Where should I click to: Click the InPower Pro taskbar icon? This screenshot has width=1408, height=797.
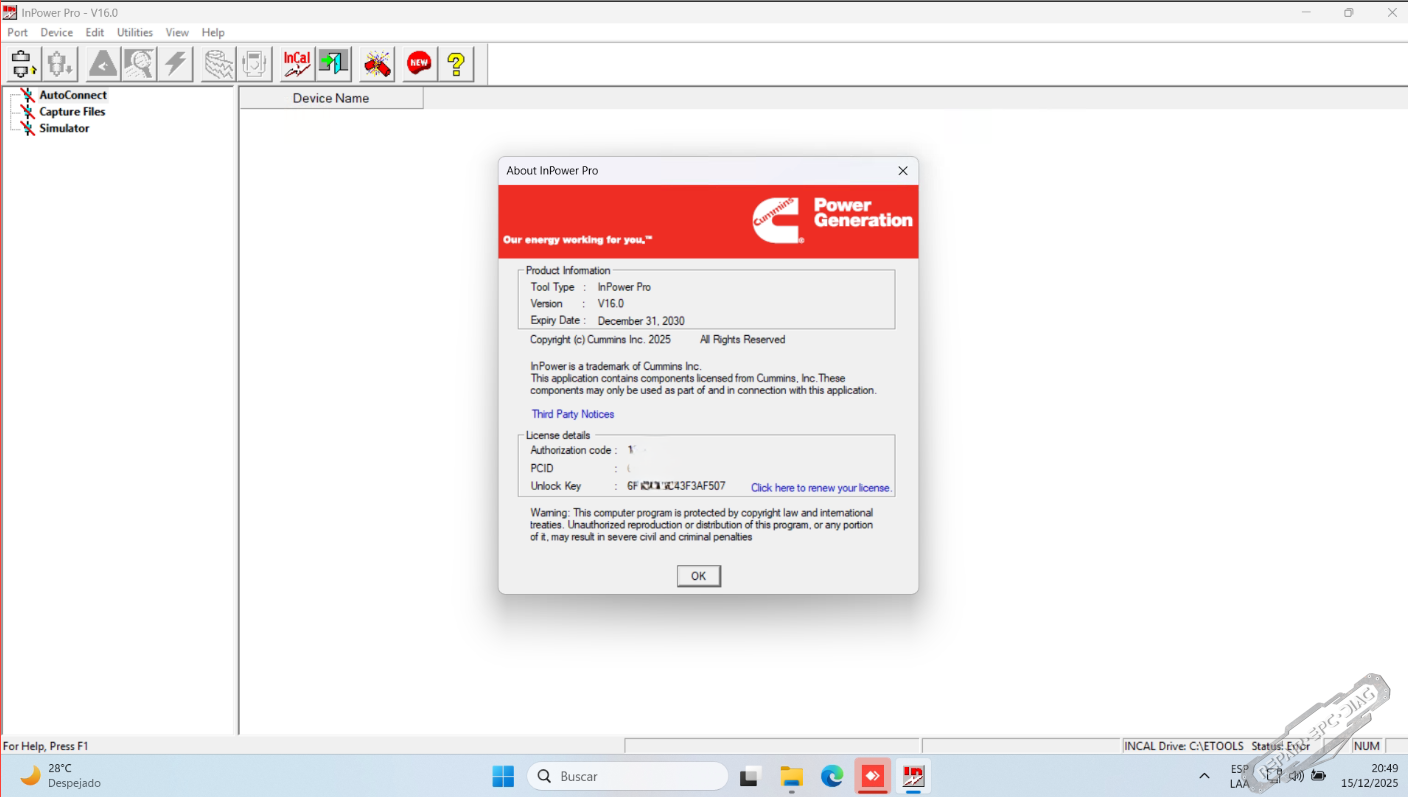913,776
